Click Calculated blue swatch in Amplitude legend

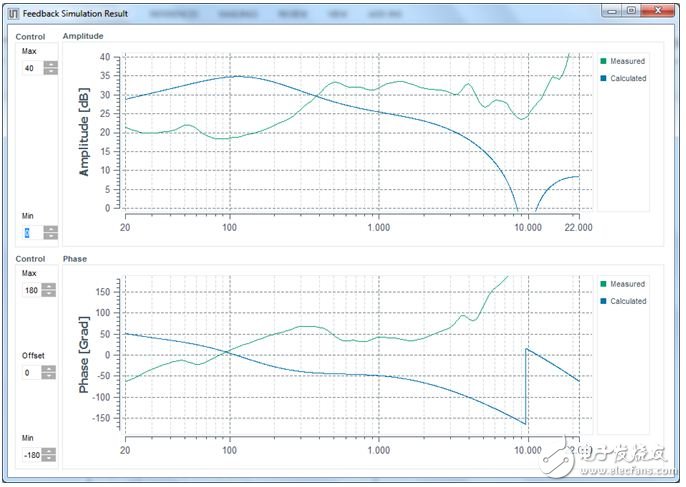(604, 78)
